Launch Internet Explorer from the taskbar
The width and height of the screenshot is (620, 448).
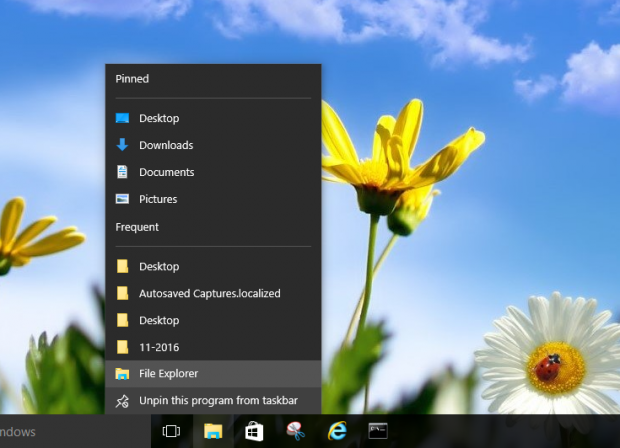pyautogui.click(x=336, y=431)
